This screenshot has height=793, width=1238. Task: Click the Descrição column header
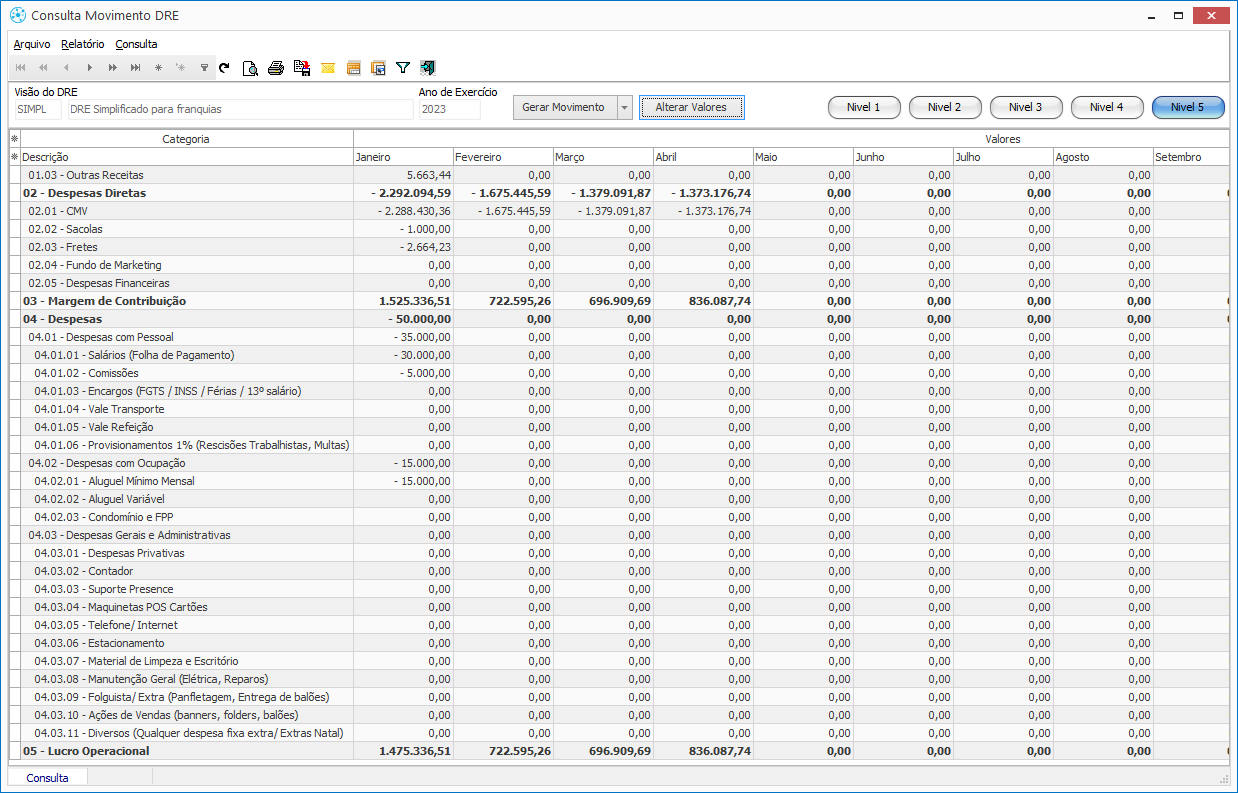[187, 157]
